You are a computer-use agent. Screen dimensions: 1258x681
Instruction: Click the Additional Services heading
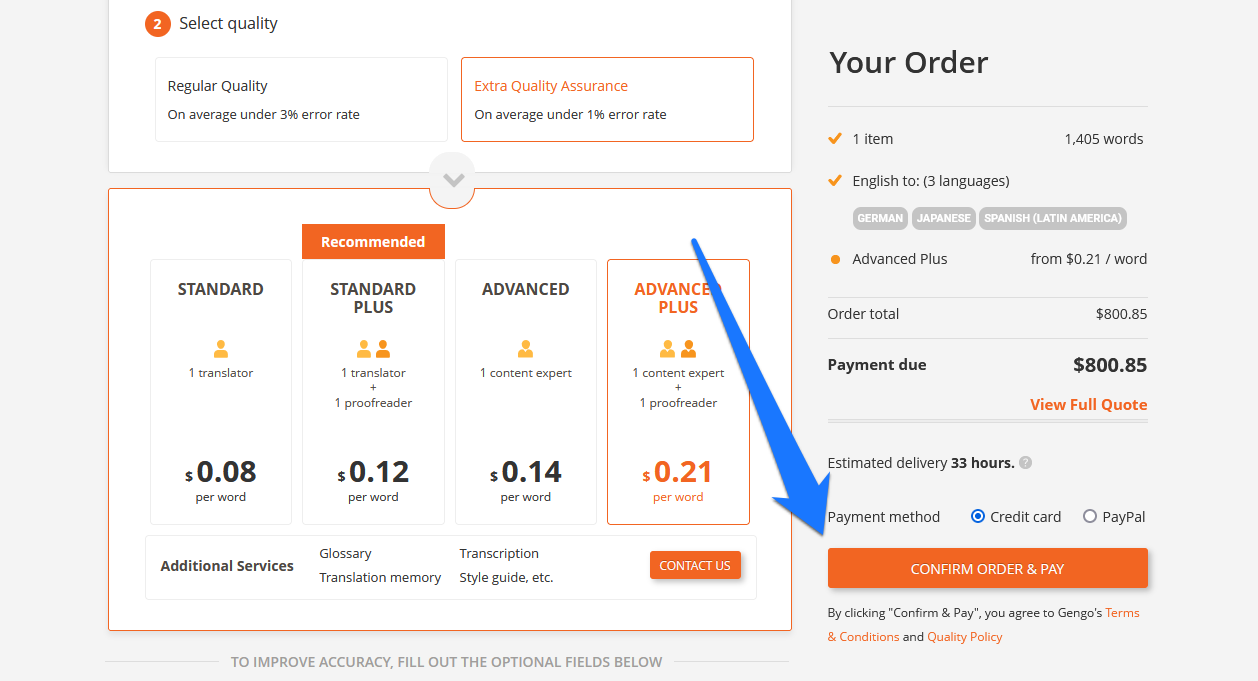point(227,565)
